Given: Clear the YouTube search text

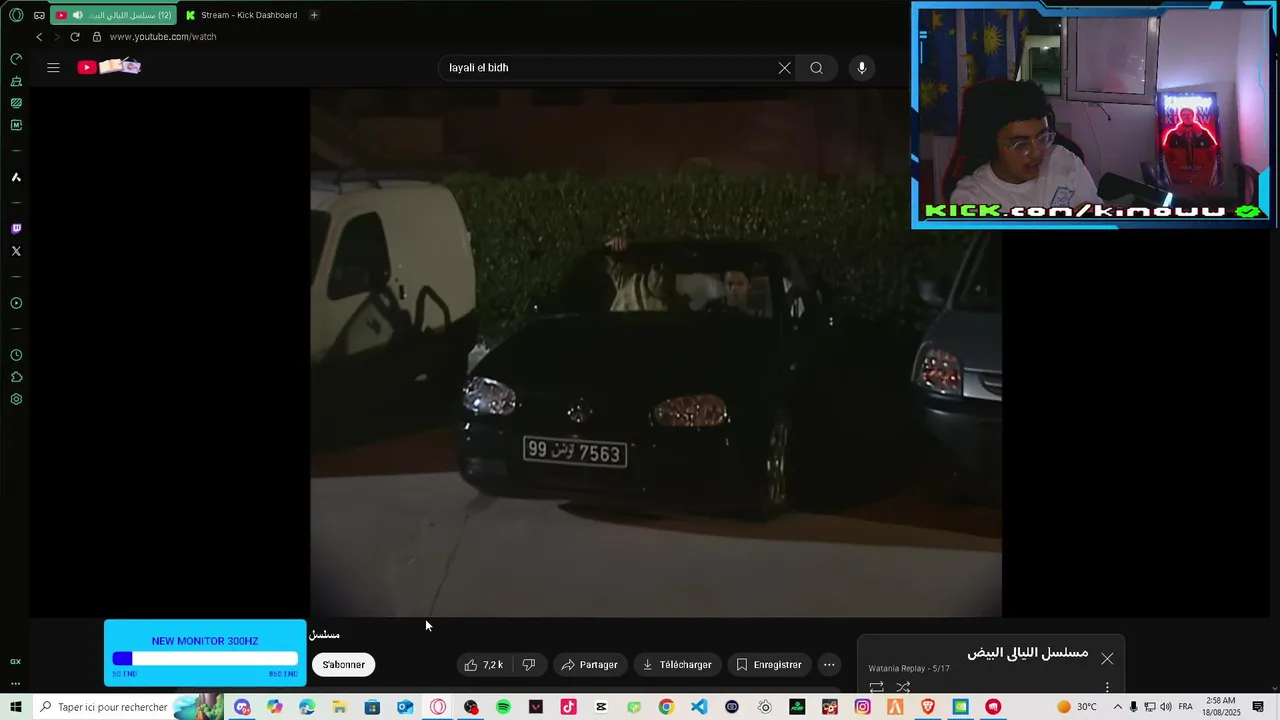Looking at the screenshot, I should (784, 68).
